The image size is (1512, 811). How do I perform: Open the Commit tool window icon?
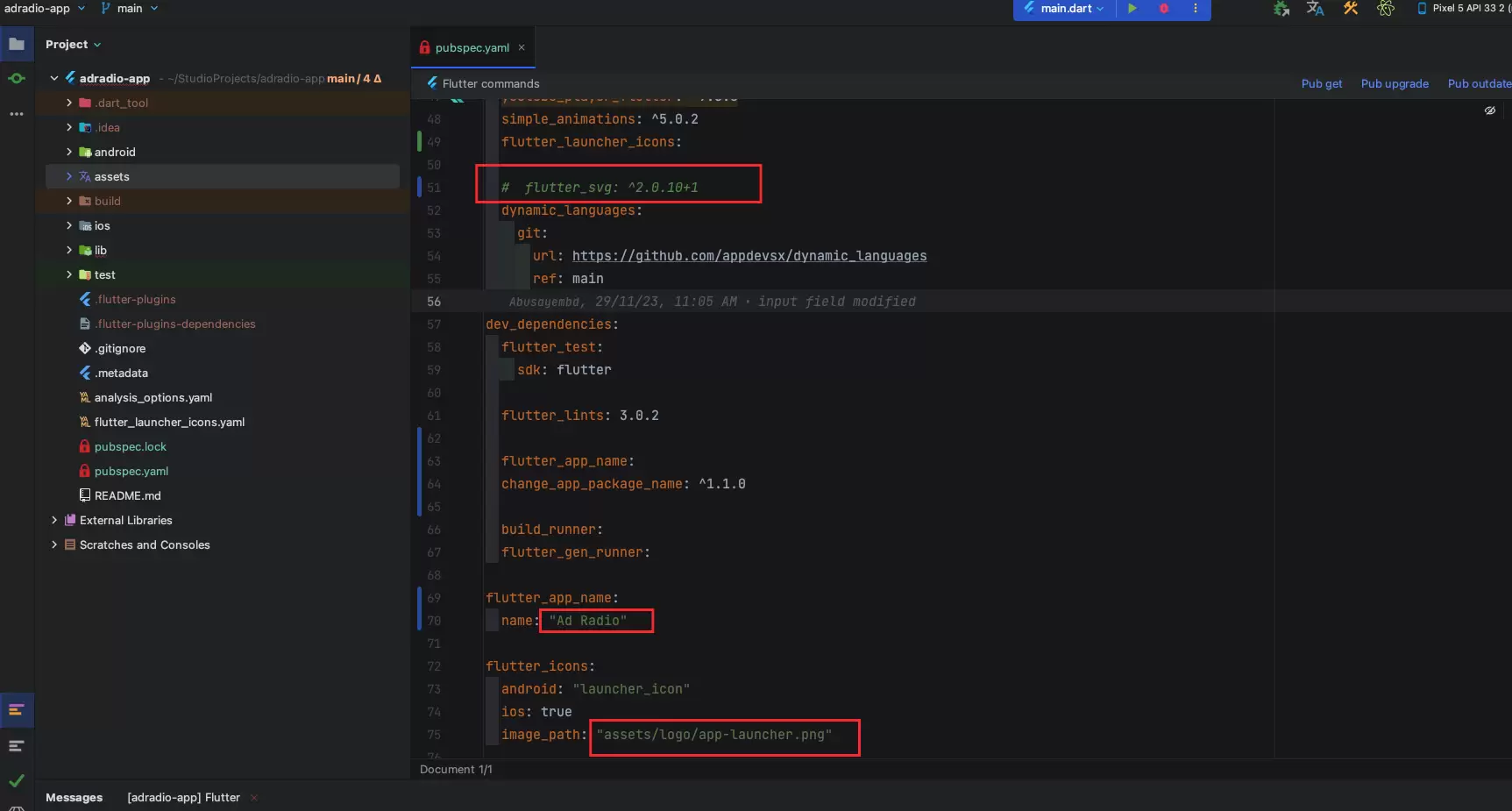click(x=17, y=79)
